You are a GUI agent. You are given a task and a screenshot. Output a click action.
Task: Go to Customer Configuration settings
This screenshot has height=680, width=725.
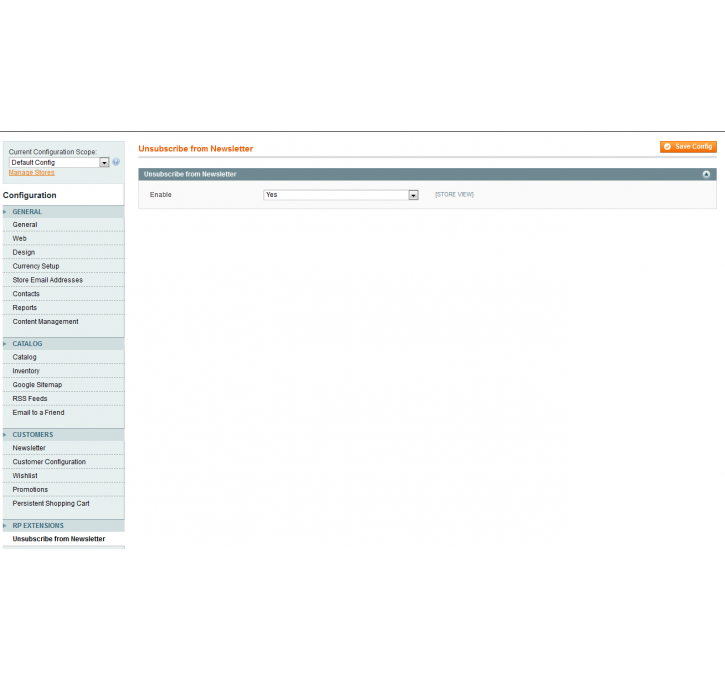coord(49,462)
